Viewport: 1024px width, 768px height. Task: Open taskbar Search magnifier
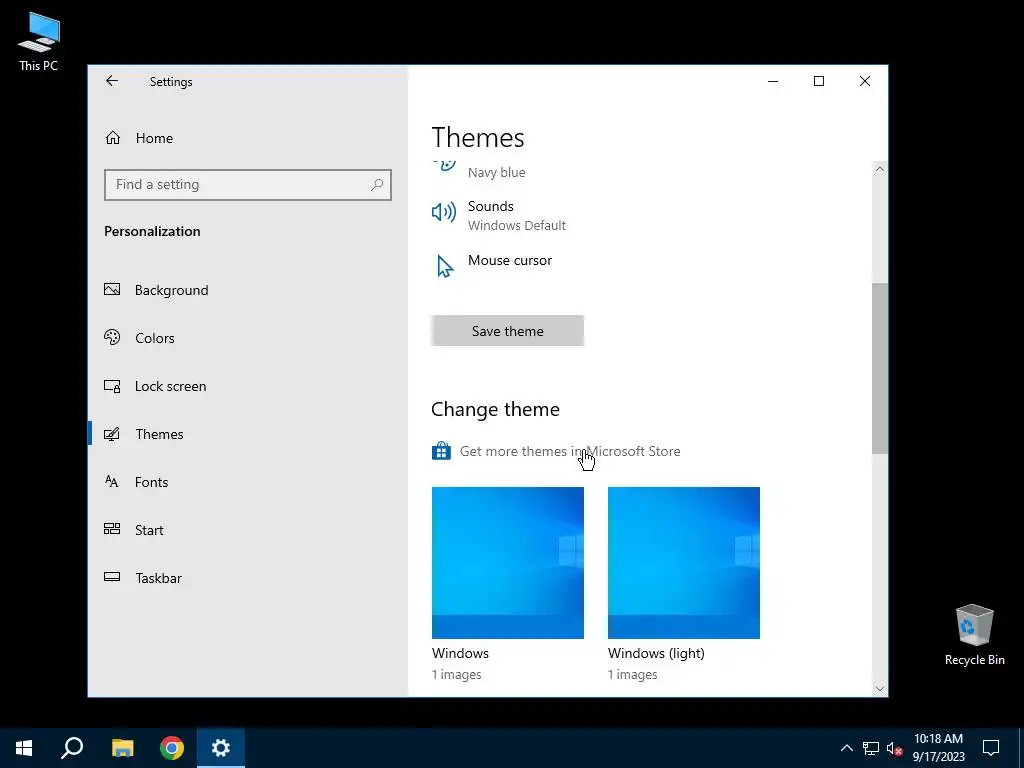point(72,748)
